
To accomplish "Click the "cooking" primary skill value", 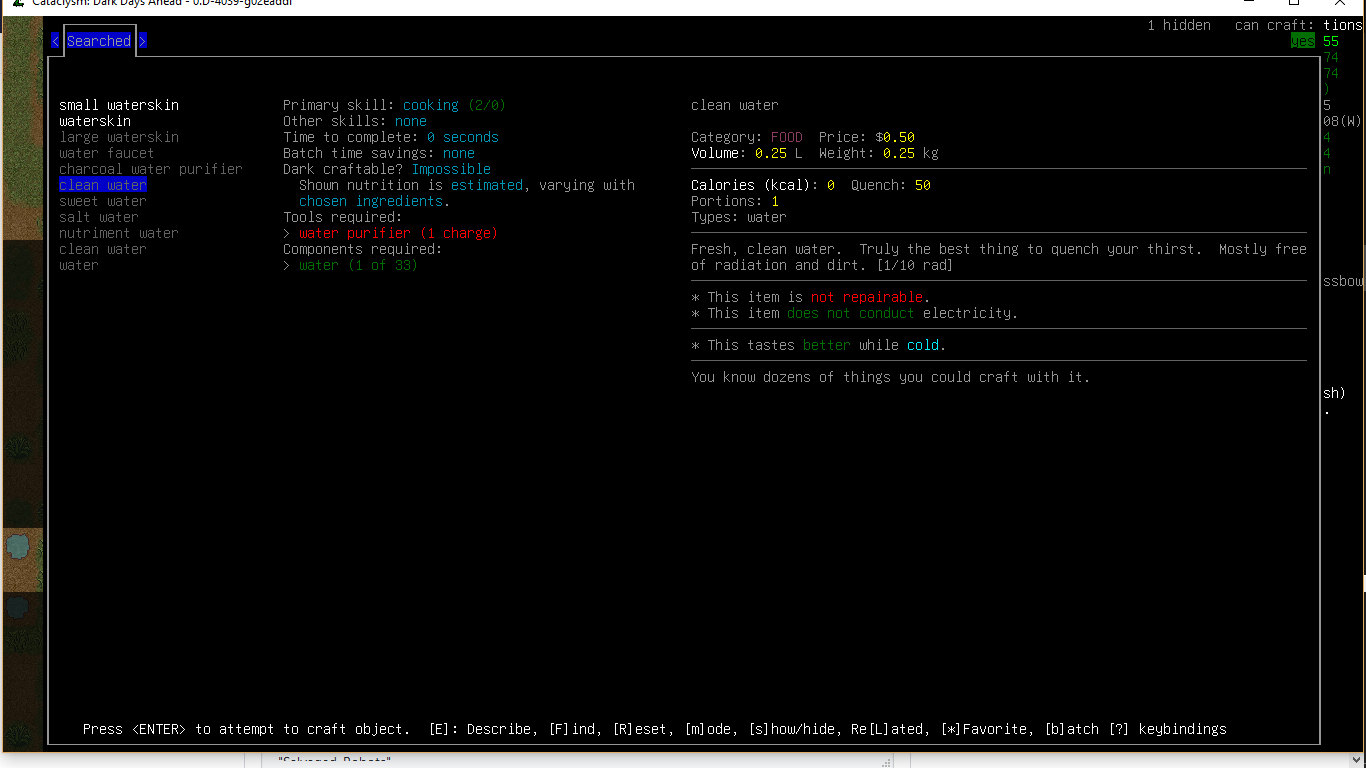I will coord(431,105).
